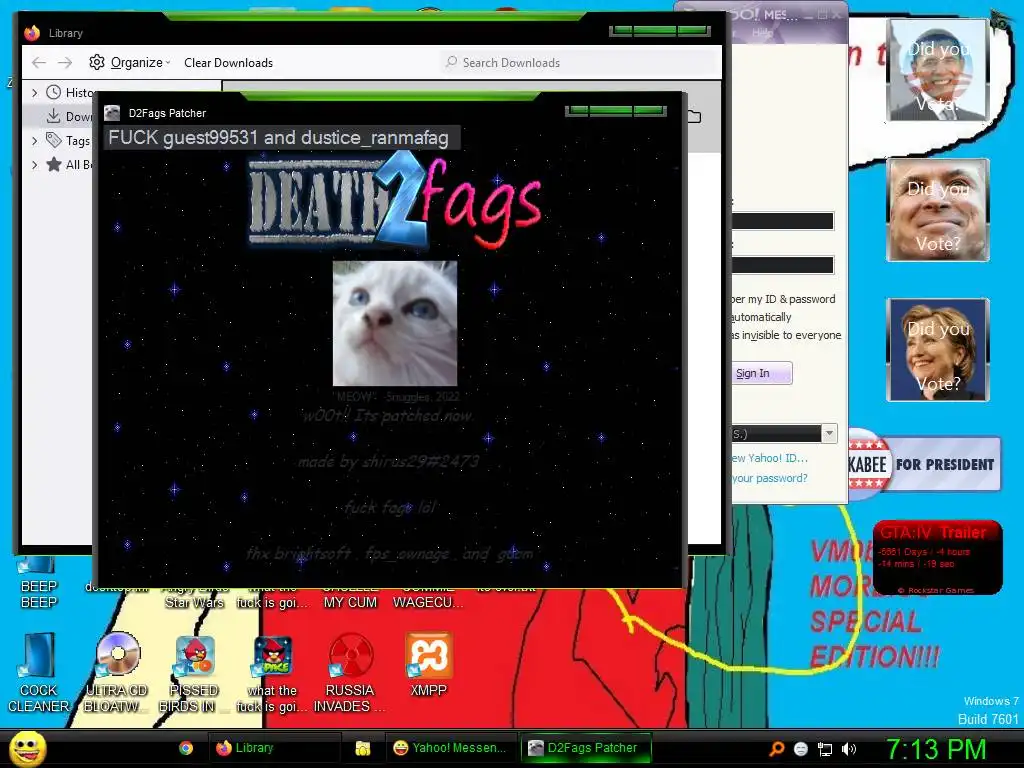Click the star icon beside All Bookmarks

[x=54, y=165]
